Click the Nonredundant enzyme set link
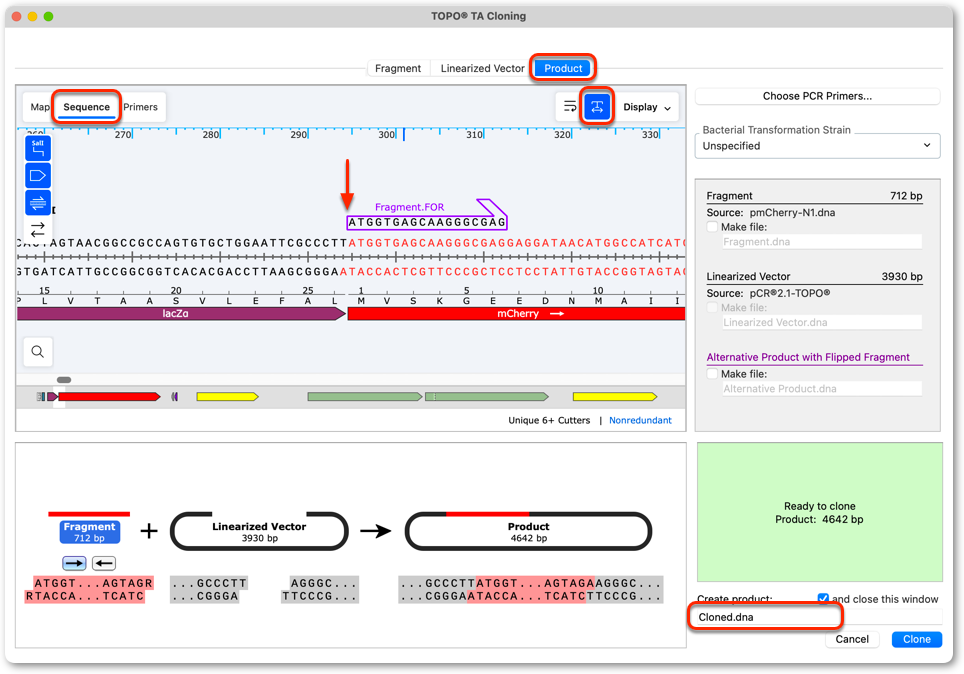 click(x=640, y=421)
